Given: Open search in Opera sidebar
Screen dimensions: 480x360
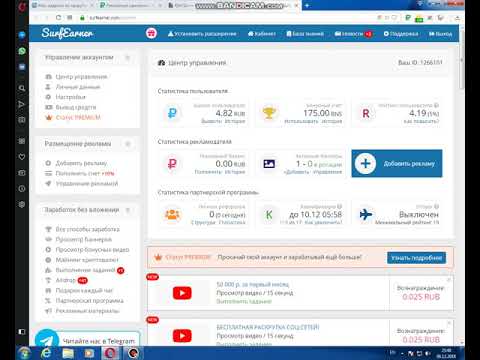Looking at the screenshot, I should coord(22,88).
